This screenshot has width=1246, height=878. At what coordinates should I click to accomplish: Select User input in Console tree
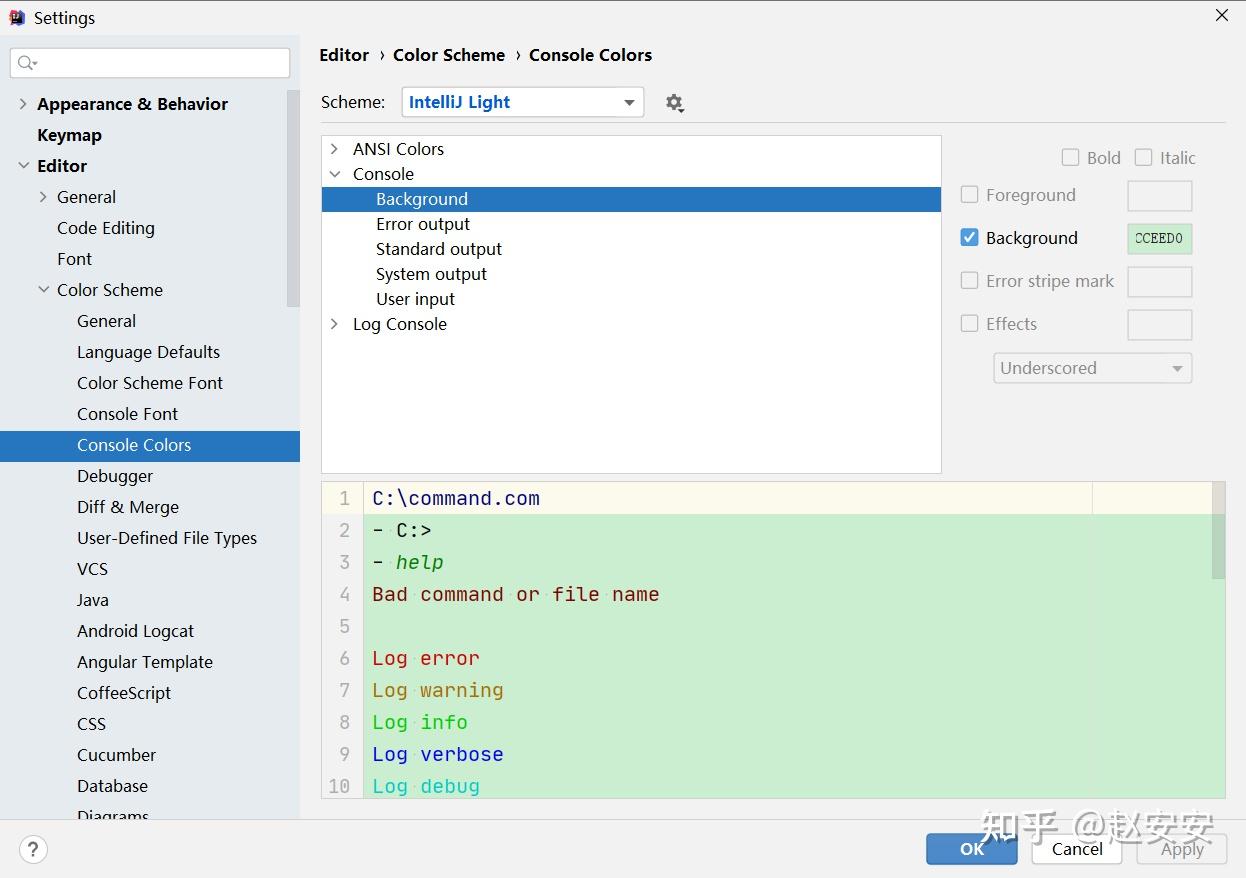[x=415, y=299]
